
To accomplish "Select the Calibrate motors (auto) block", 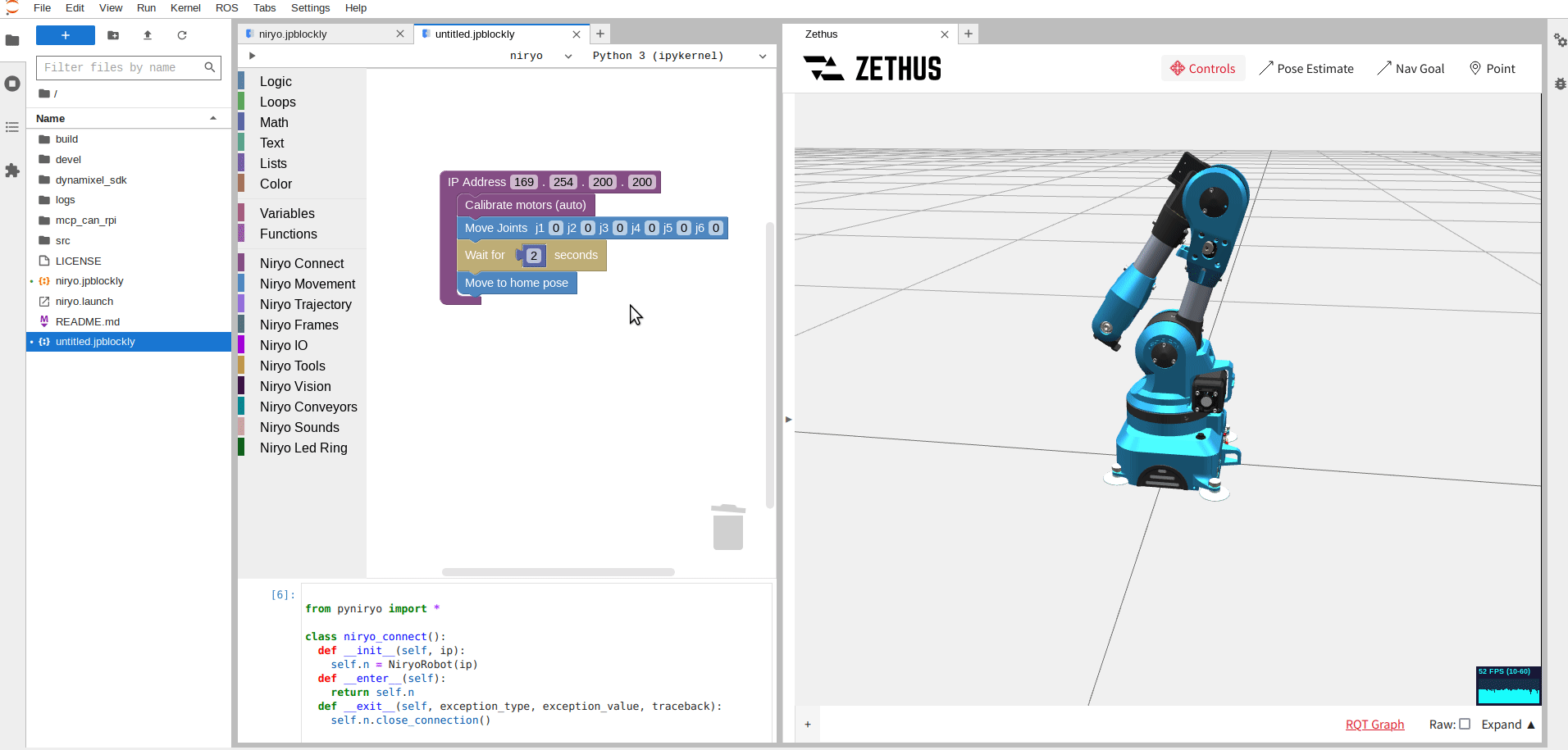I will point(526,205).
